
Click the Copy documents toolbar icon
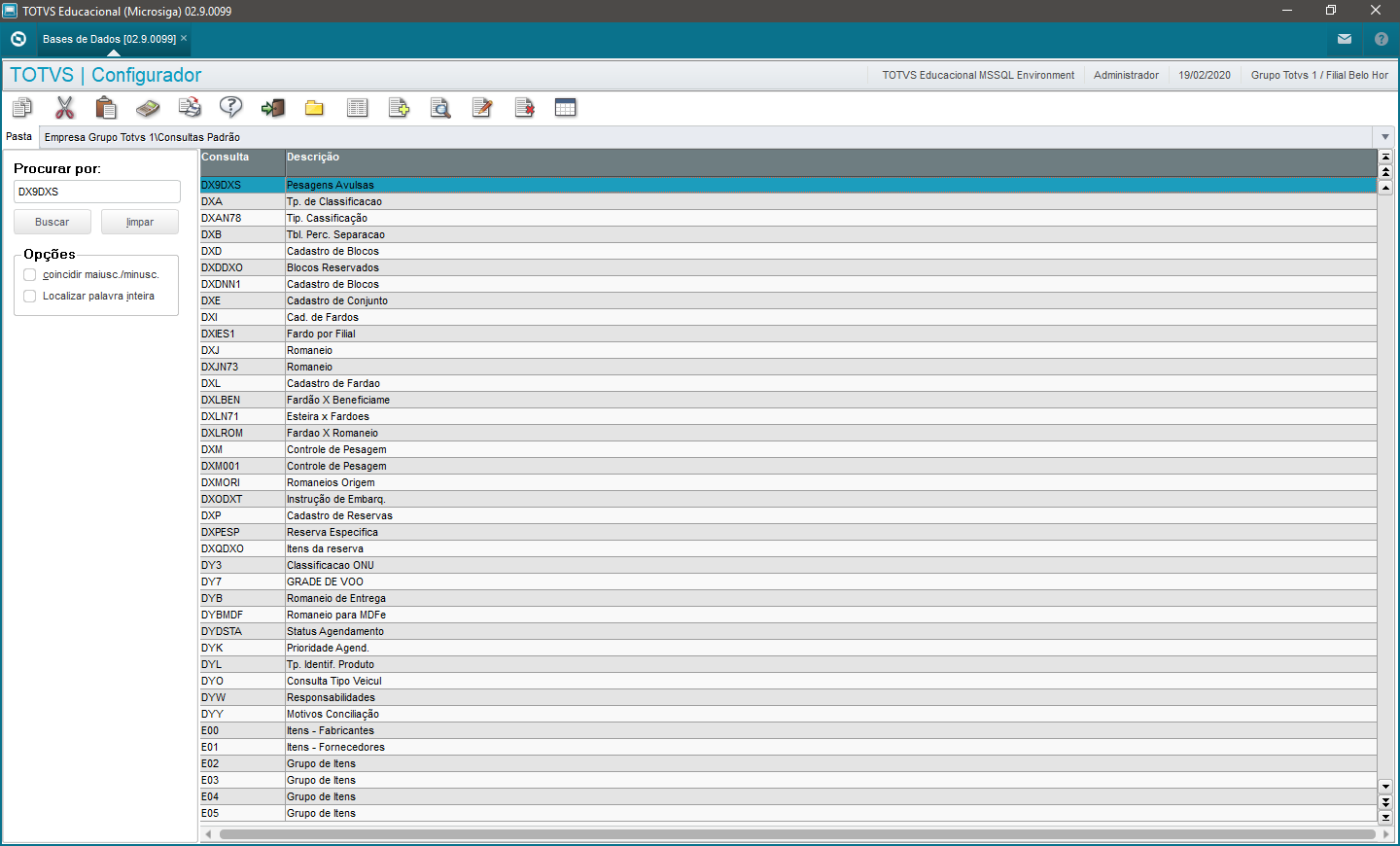[x=22, y=107]
